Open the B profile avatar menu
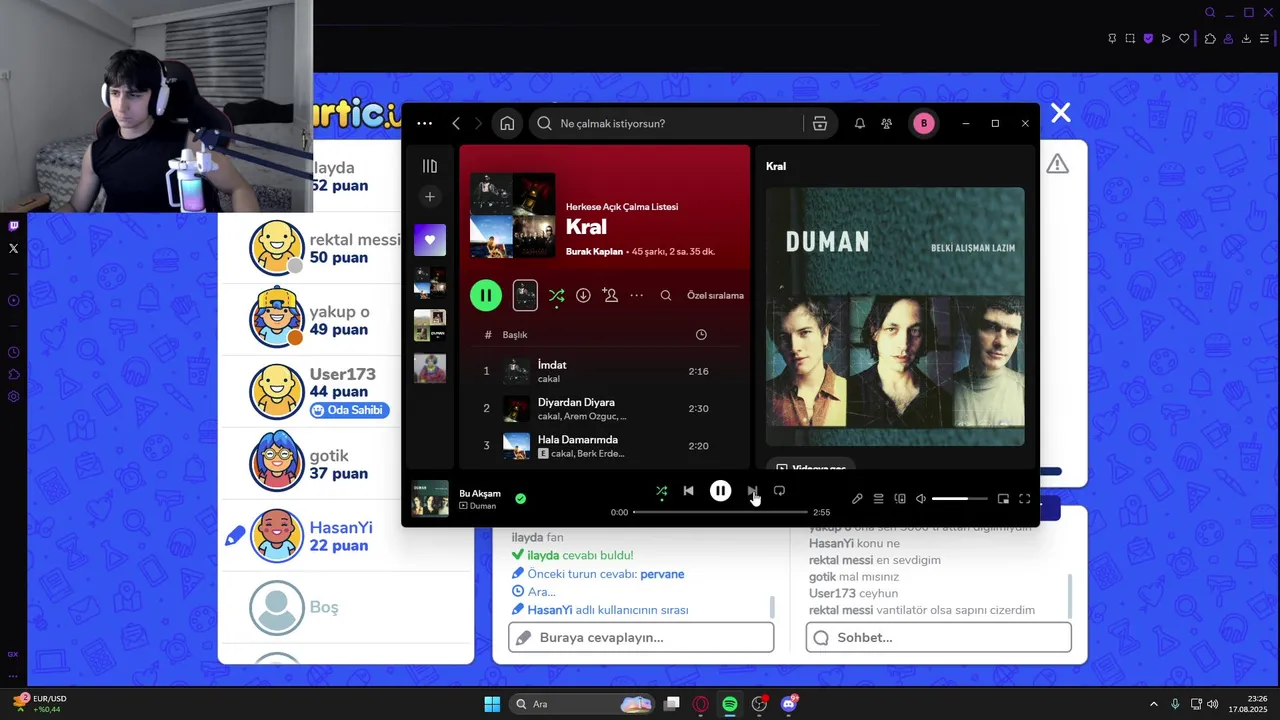The width and height of the screenshot is (1280, 720). pyautogui.click(x=924, y=123)
